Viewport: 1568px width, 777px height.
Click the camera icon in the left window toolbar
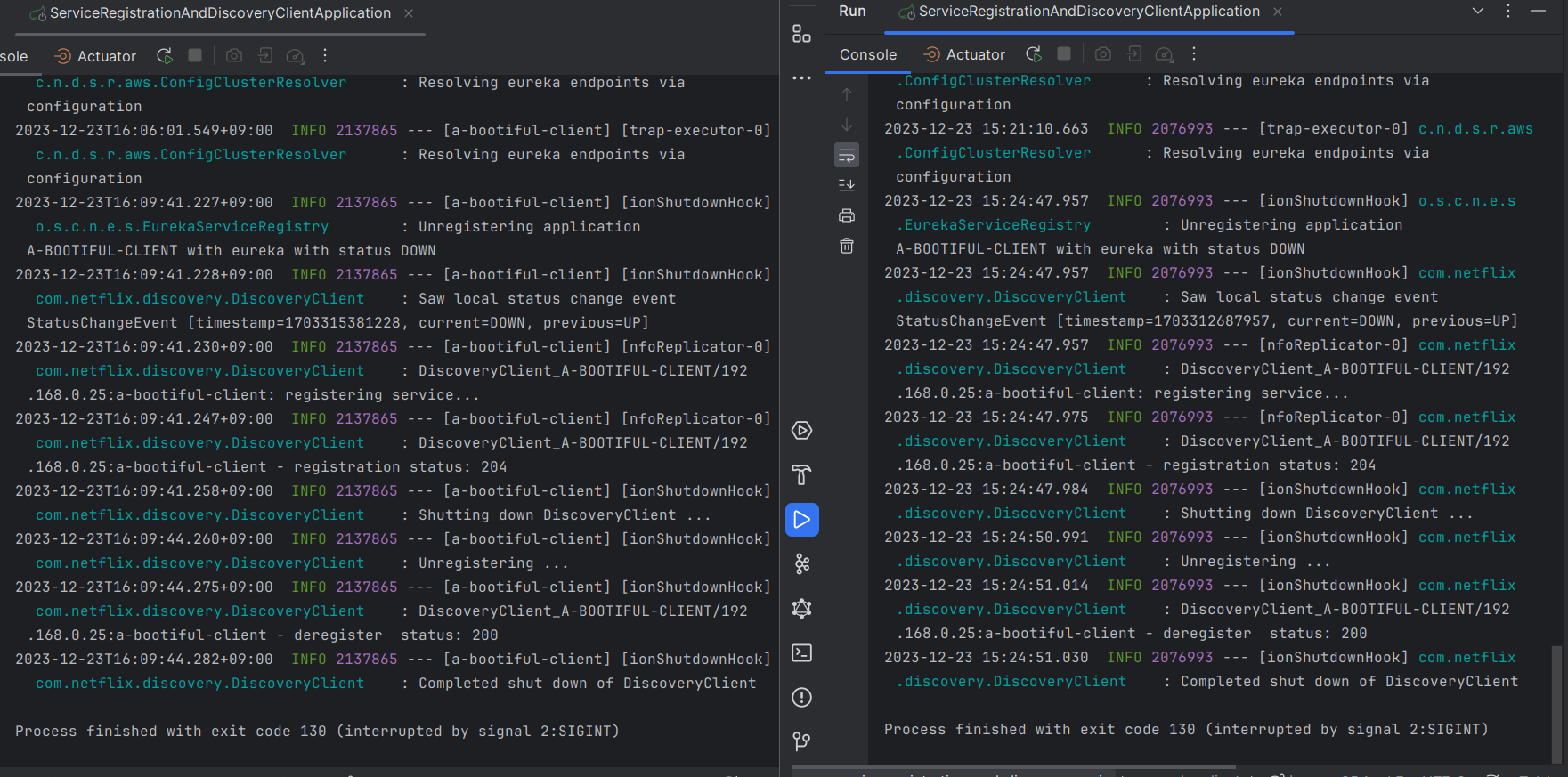[x=234, y=55]
